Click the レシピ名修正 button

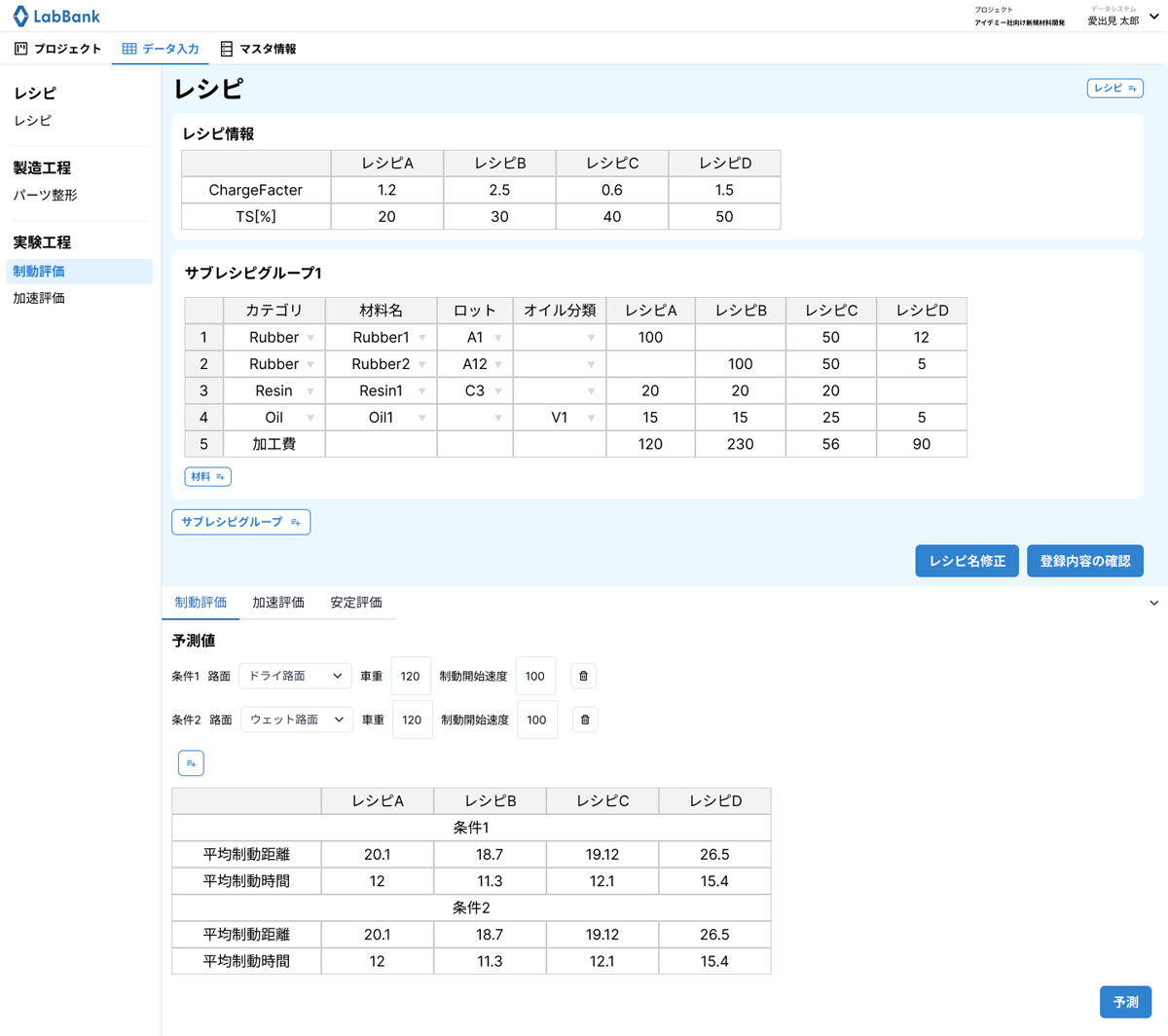coord(967,561)
